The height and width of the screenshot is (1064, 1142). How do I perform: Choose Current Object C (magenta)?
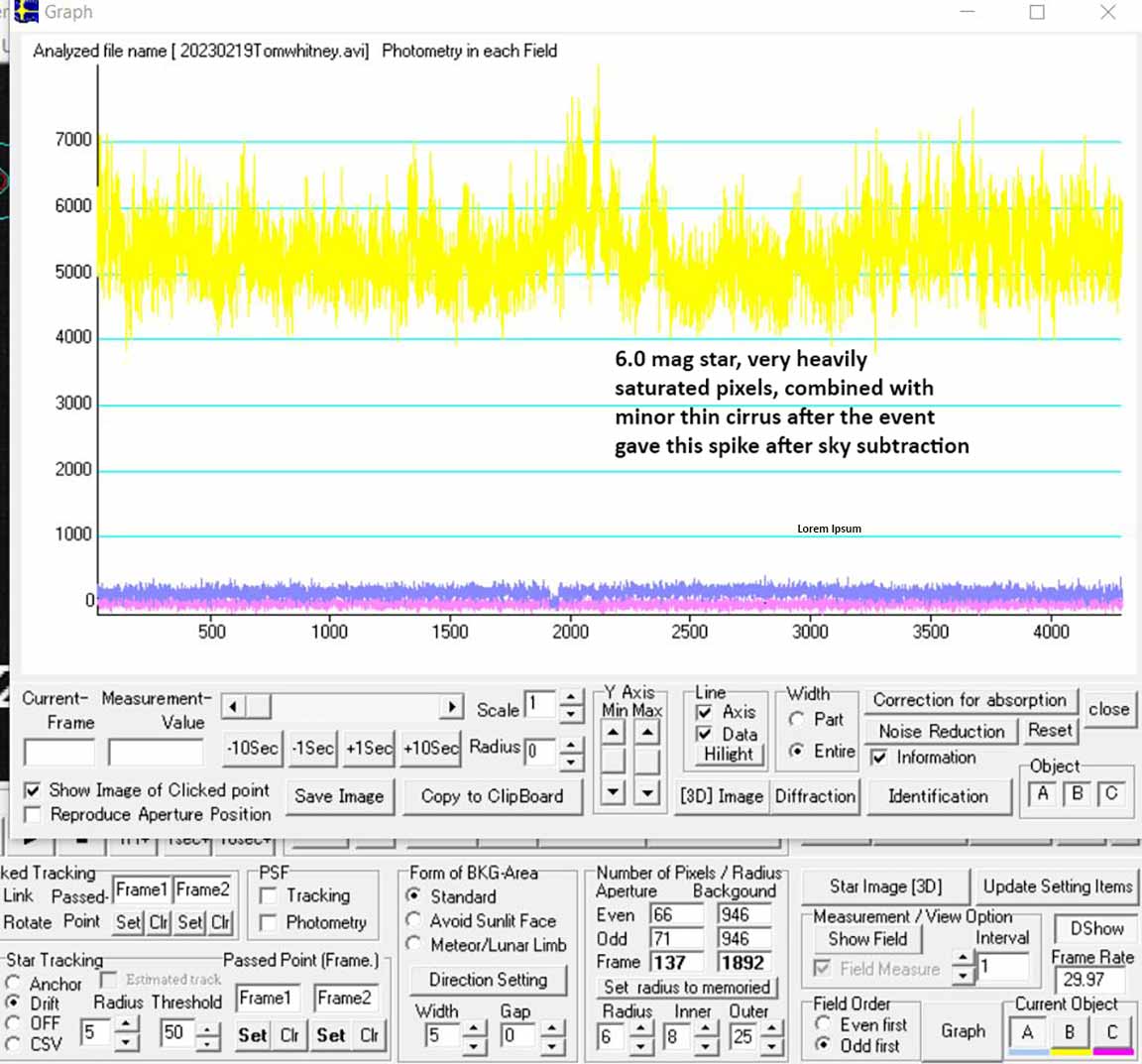click(x=1112, y=1032)
